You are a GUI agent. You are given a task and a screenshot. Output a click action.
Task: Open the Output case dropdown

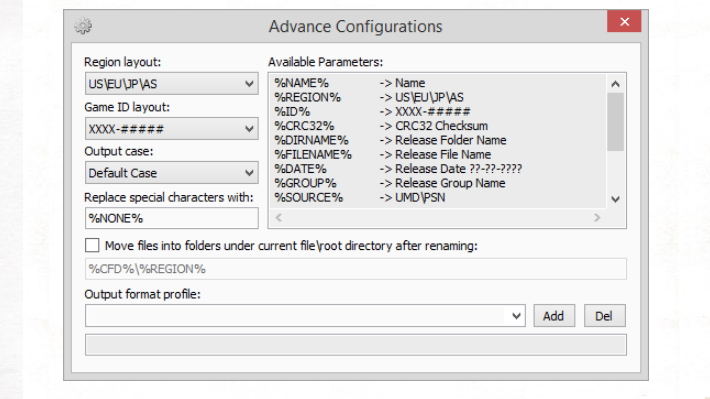(x=172, y=173)
